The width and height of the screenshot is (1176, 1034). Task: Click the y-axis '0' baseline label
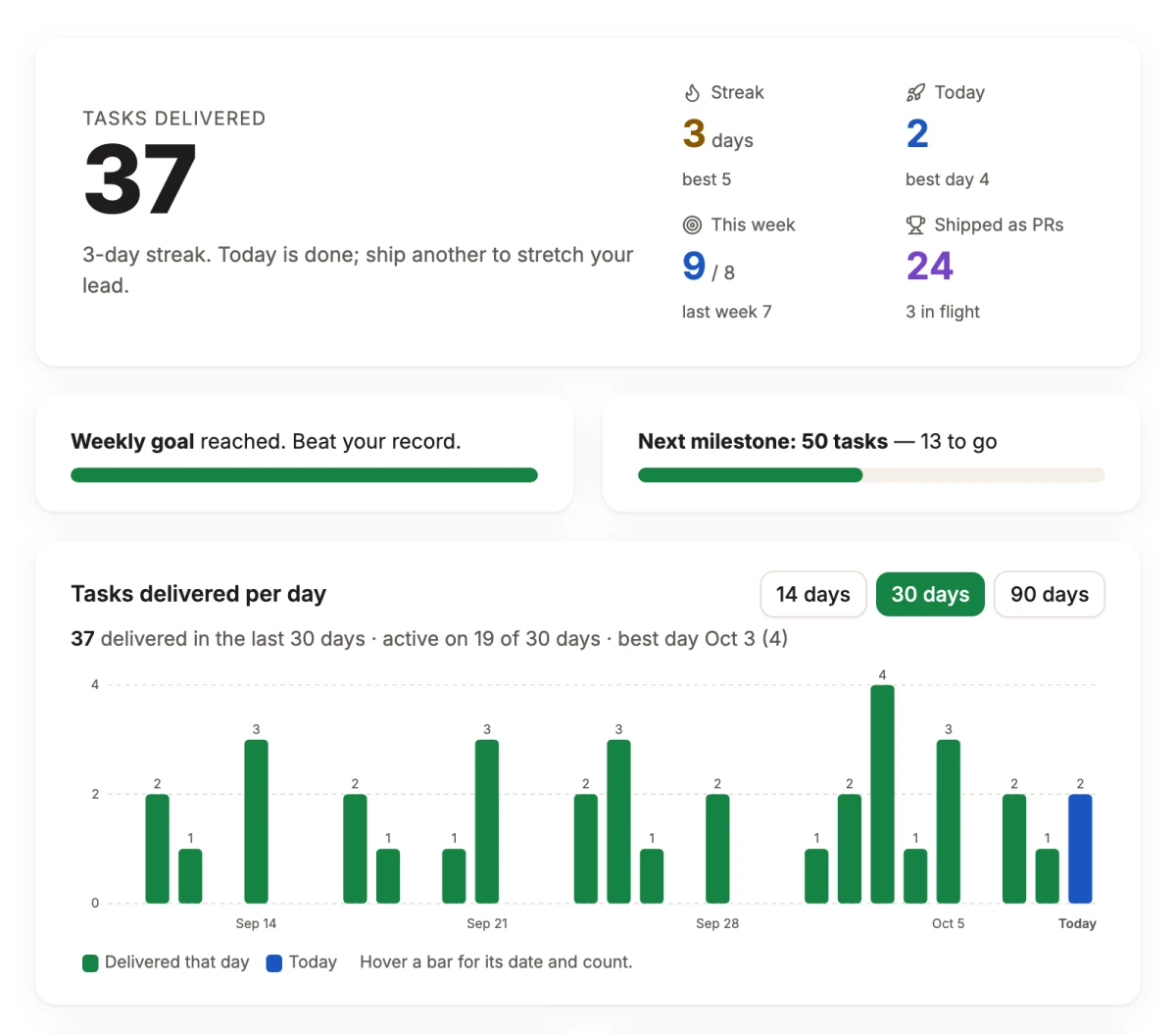tap(95, 903)
